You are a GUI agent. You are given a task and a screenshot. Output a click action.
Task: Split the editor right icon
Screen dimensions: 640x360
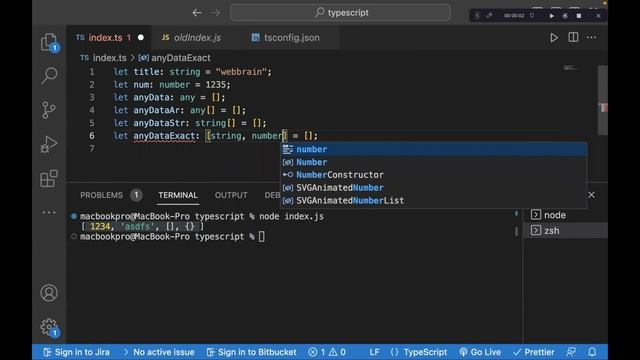coord(573,38)
